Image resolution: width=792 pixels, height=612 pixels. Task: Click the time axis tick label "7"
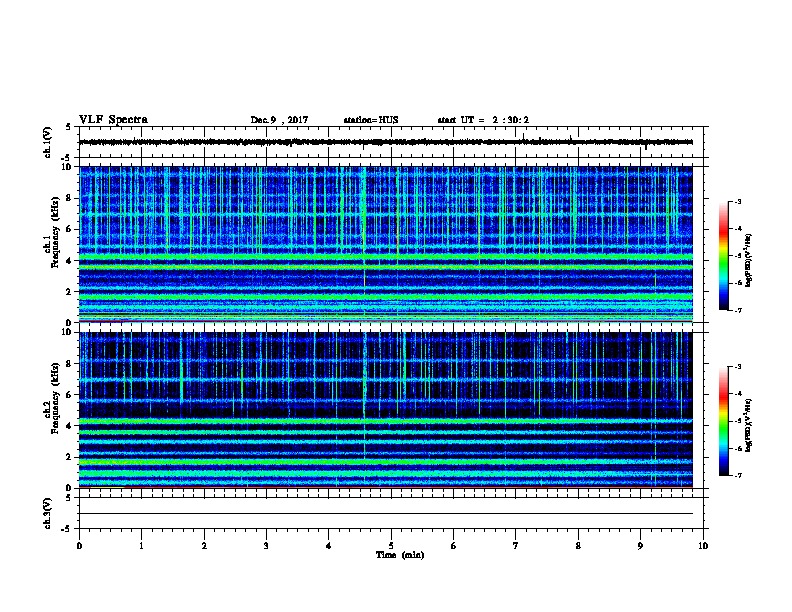tap(516, 545)
